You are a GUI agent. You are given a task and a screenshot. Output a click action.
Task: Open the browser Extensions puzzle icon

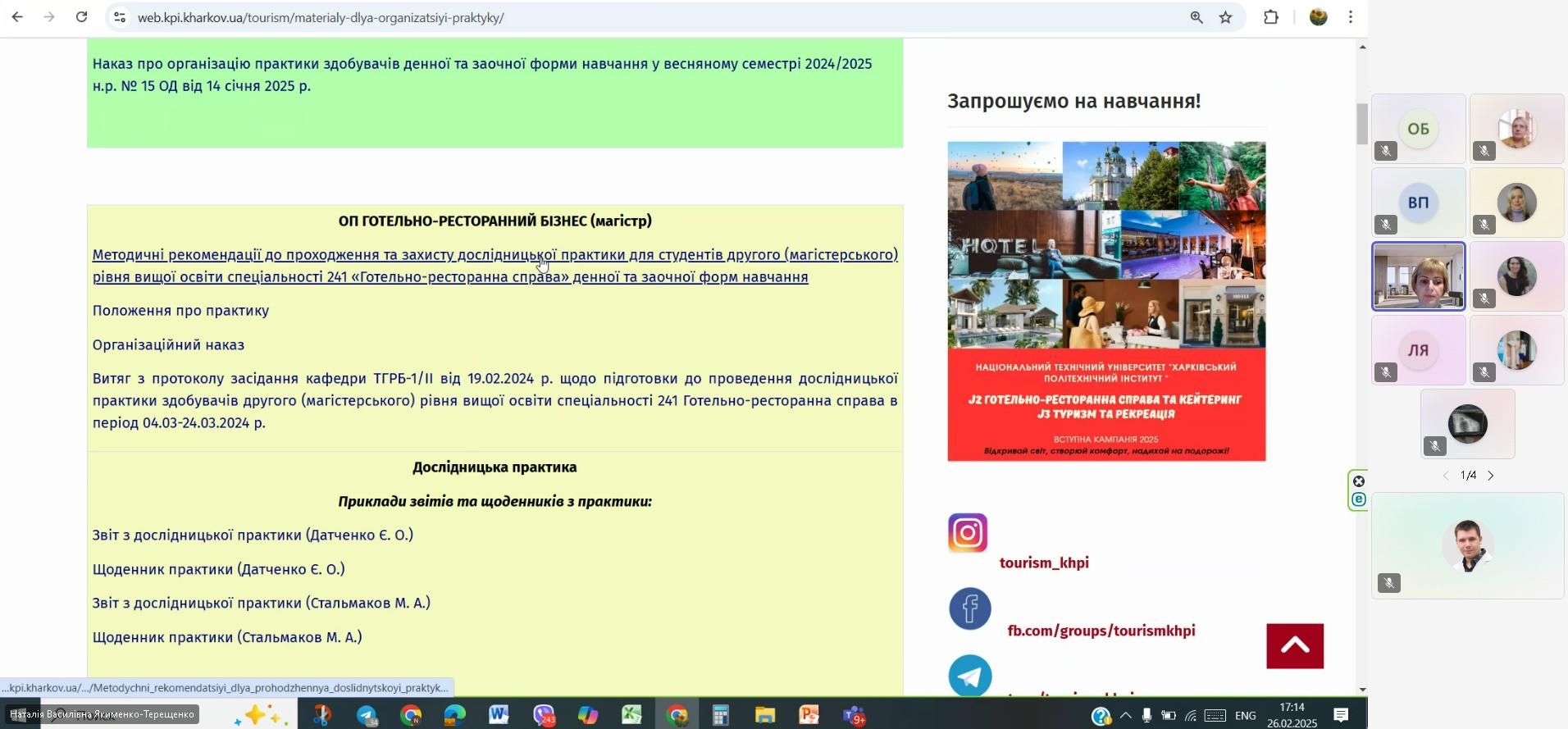(1271, 17)
